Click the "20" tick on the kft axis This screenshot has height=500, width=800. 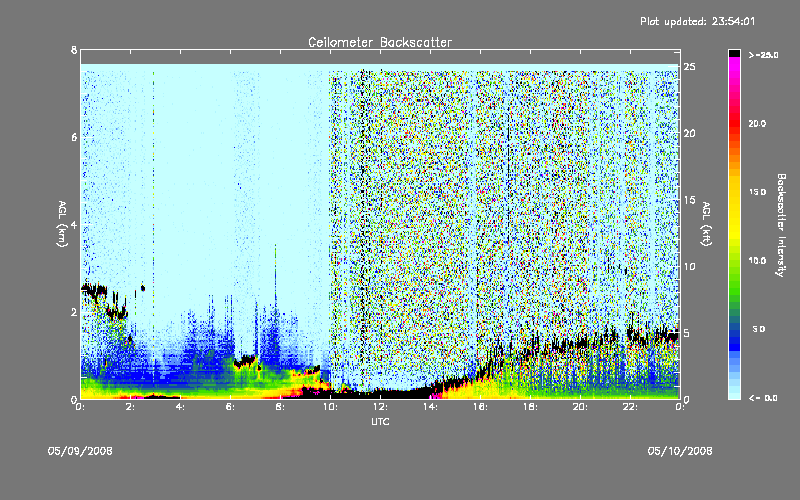[690, 134]
